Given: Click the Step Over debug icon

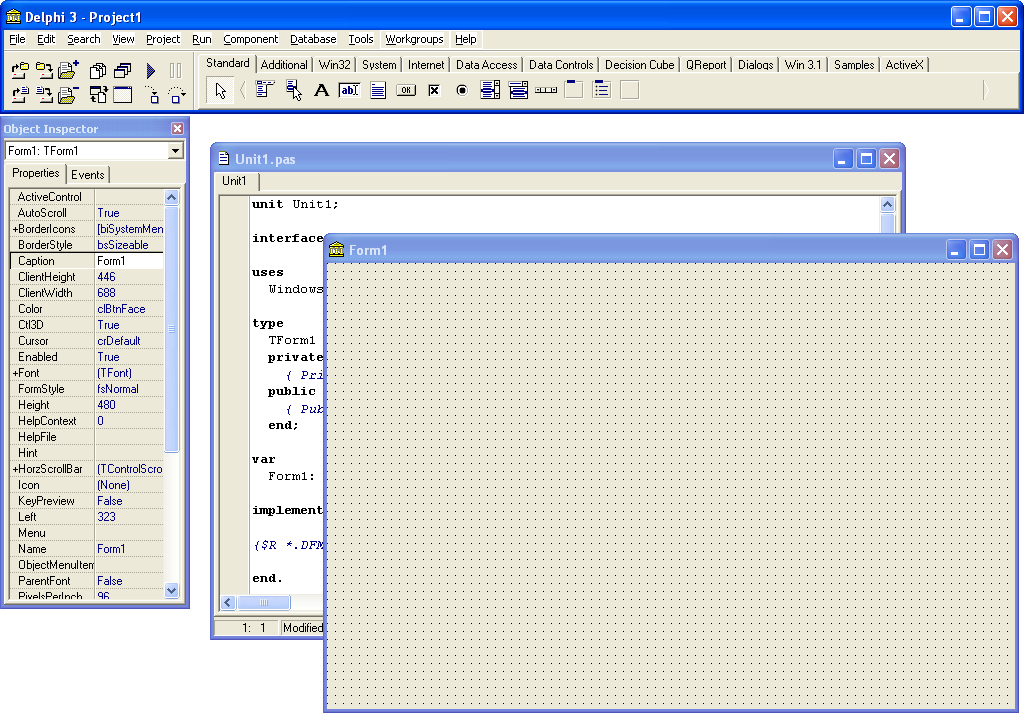Looking at the screenshot, I should point(176,95).
